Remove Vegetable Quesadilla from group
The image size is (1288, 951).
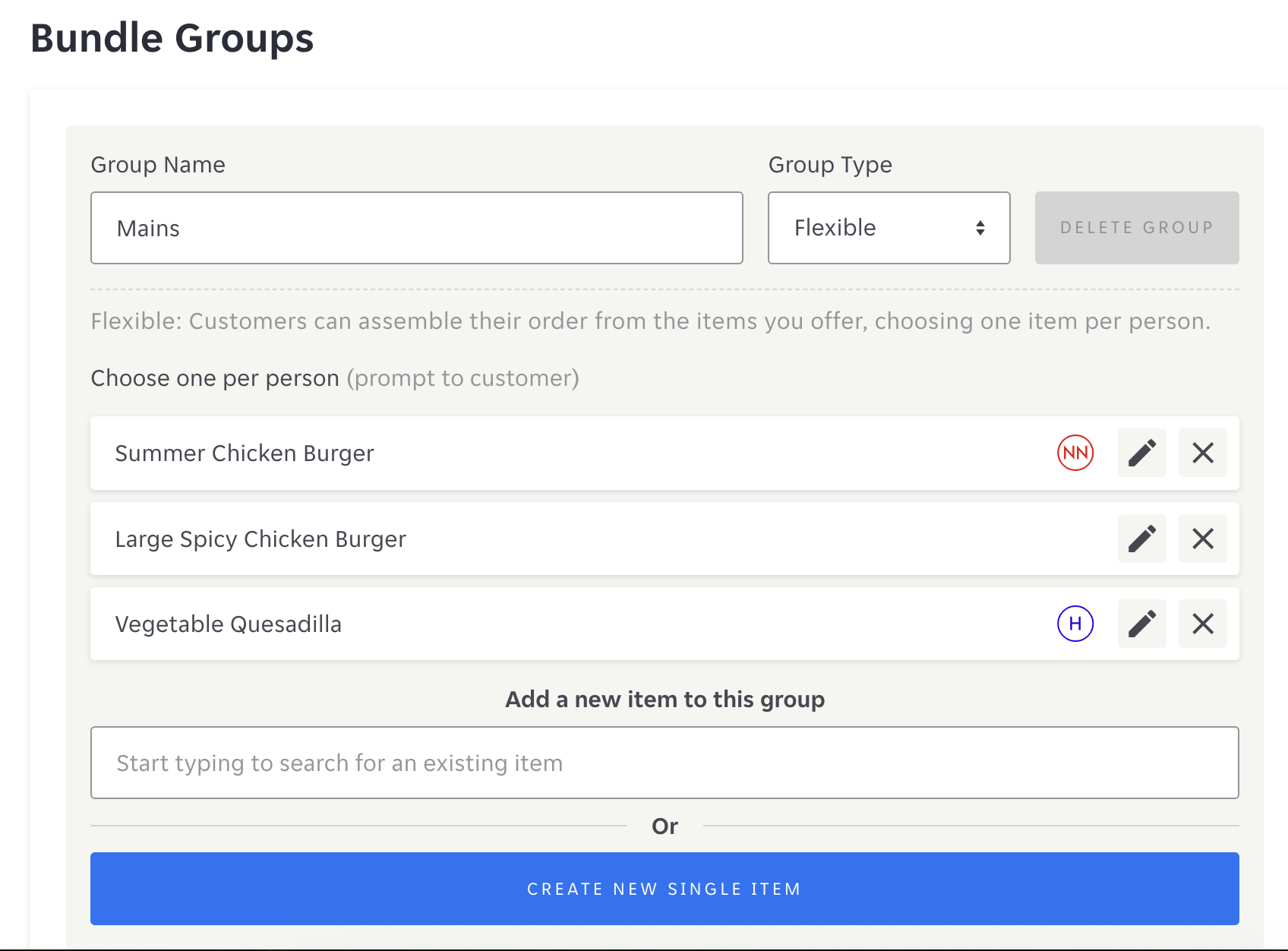[1202, 624]
